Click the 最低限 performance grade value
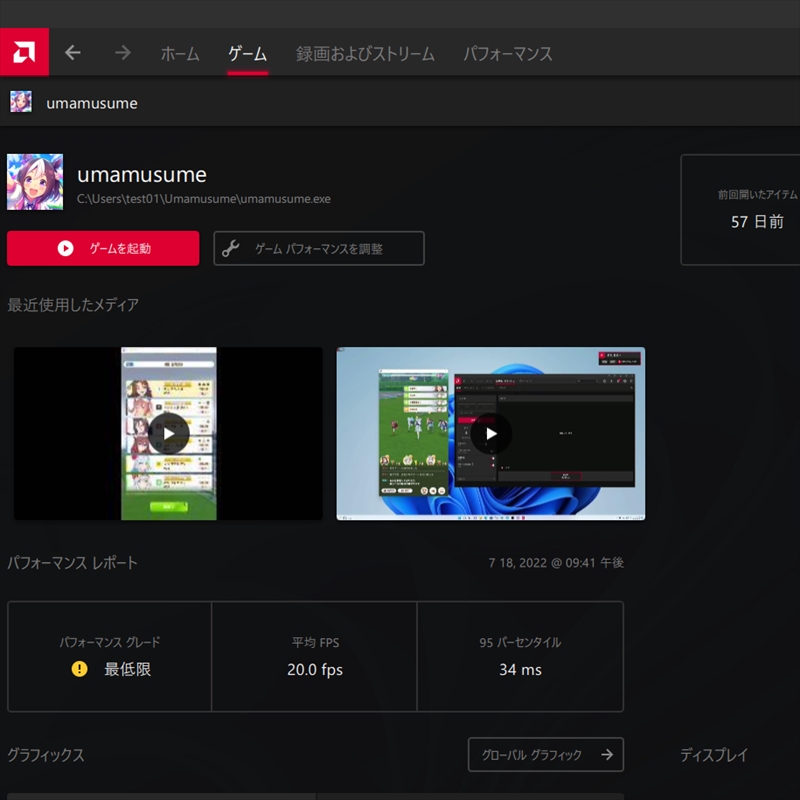 click(128, 669)
